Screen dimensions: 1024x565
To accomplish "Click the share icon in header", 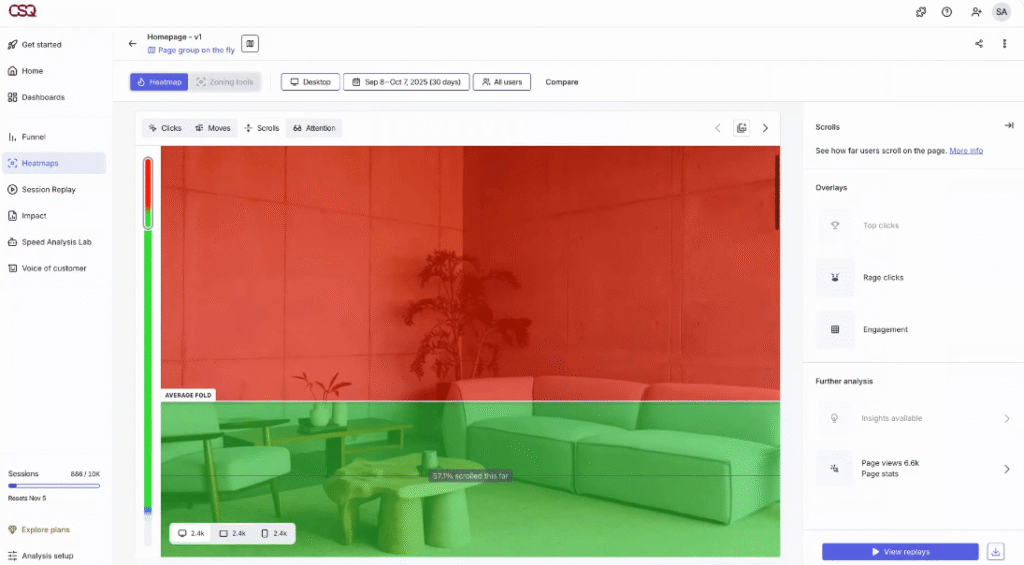I will point(978,44).
